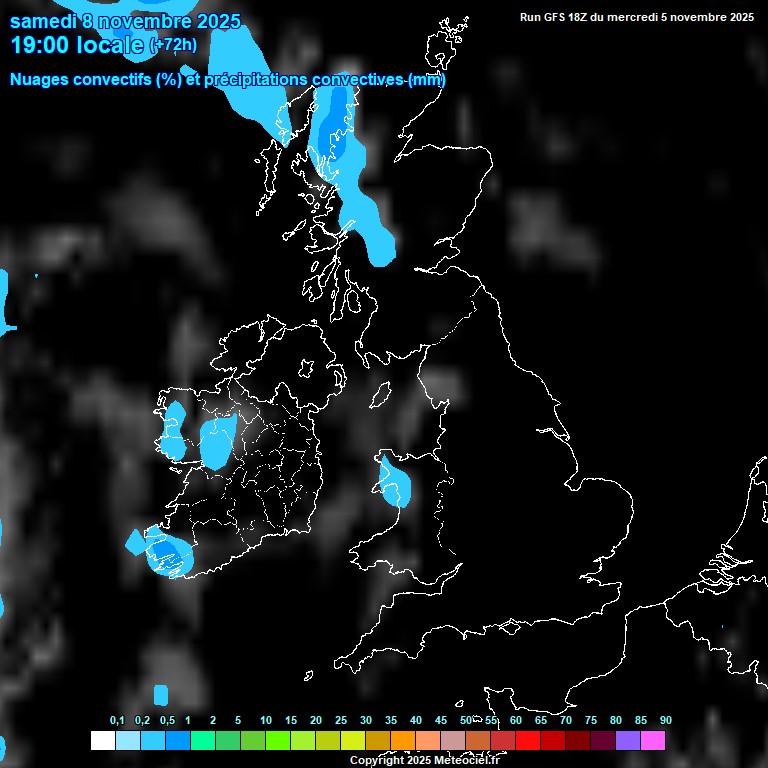Image resolution: width=768 pixels, height=768 pixels.
Task: Click the small blue square in the sea south of Ireland
Action: pyautogui.click(x=161, y=694)
